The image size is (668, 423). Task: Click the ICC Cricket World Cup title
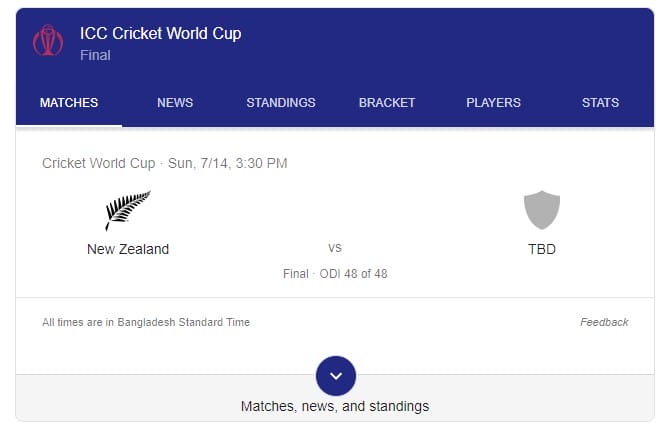(161, 33)
